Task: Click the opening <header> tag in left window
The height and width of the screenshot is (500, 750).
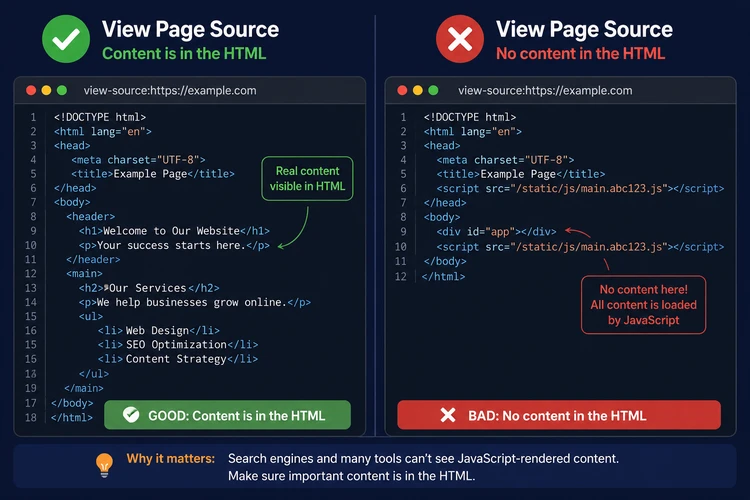Action: pos(90,217)
